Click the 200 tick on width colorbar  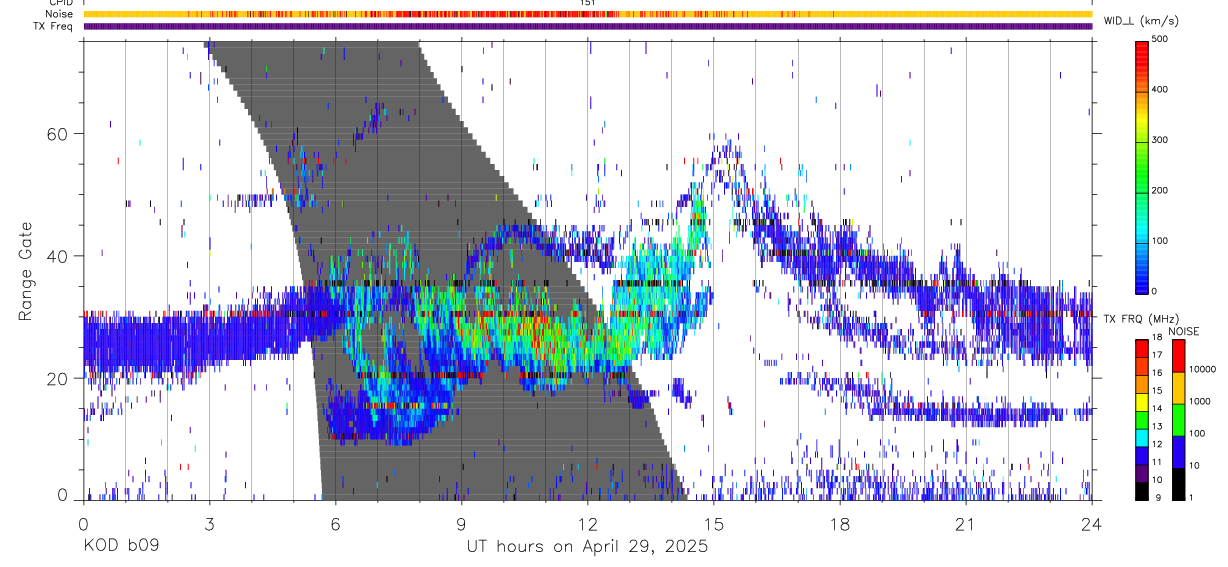(x=1162, y=190)
